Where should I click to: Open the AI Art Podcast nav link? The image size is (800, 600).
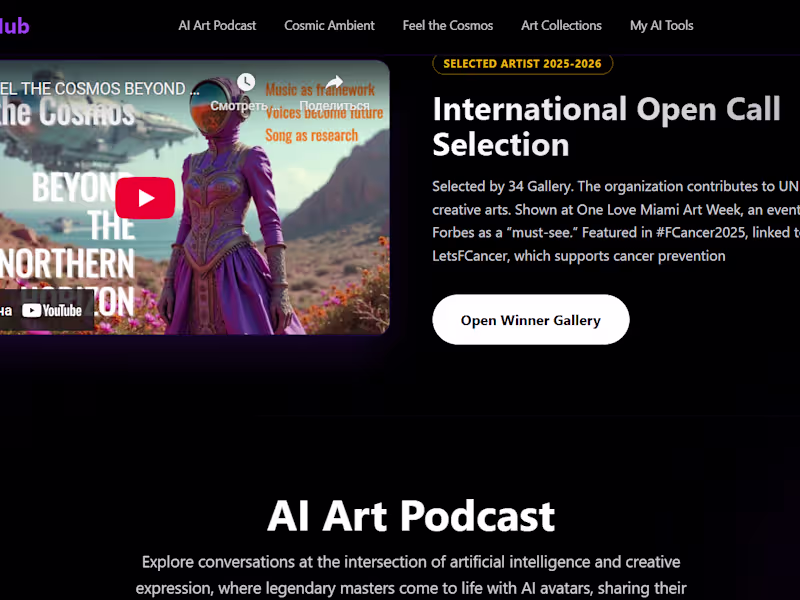(217, 26)
